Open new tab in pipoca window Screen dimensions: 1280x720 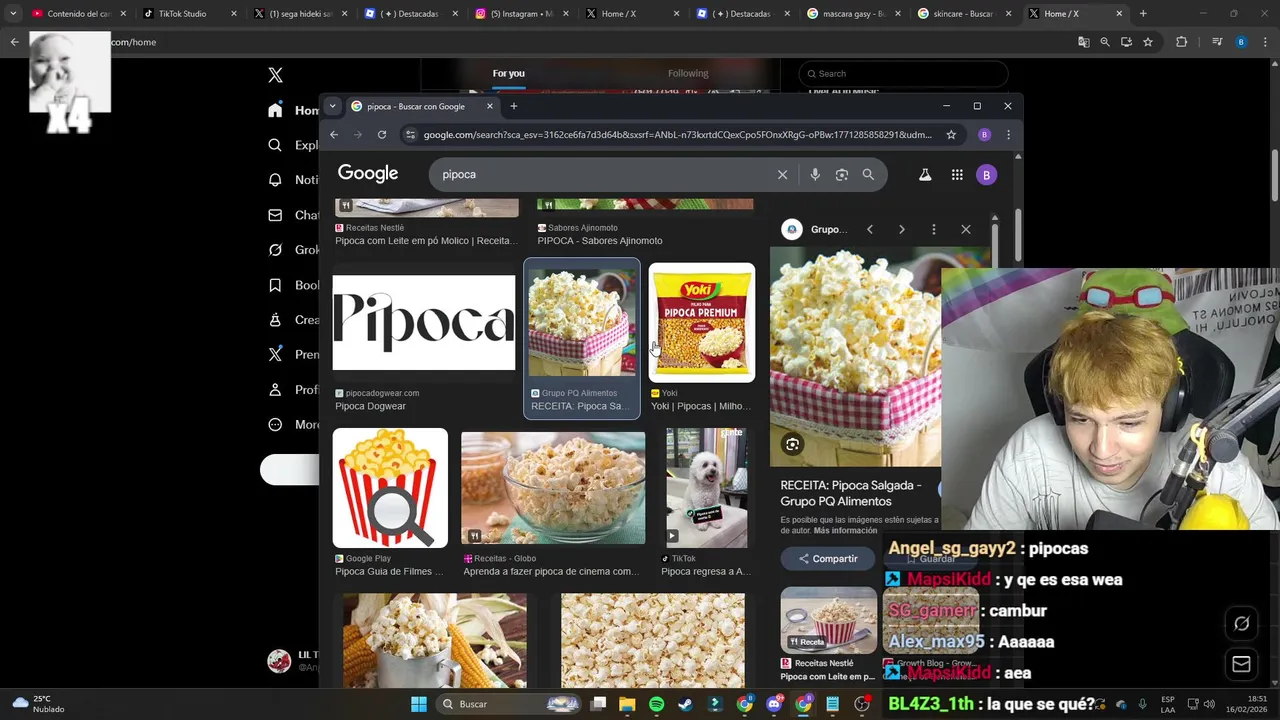click(x=514, y=106)
